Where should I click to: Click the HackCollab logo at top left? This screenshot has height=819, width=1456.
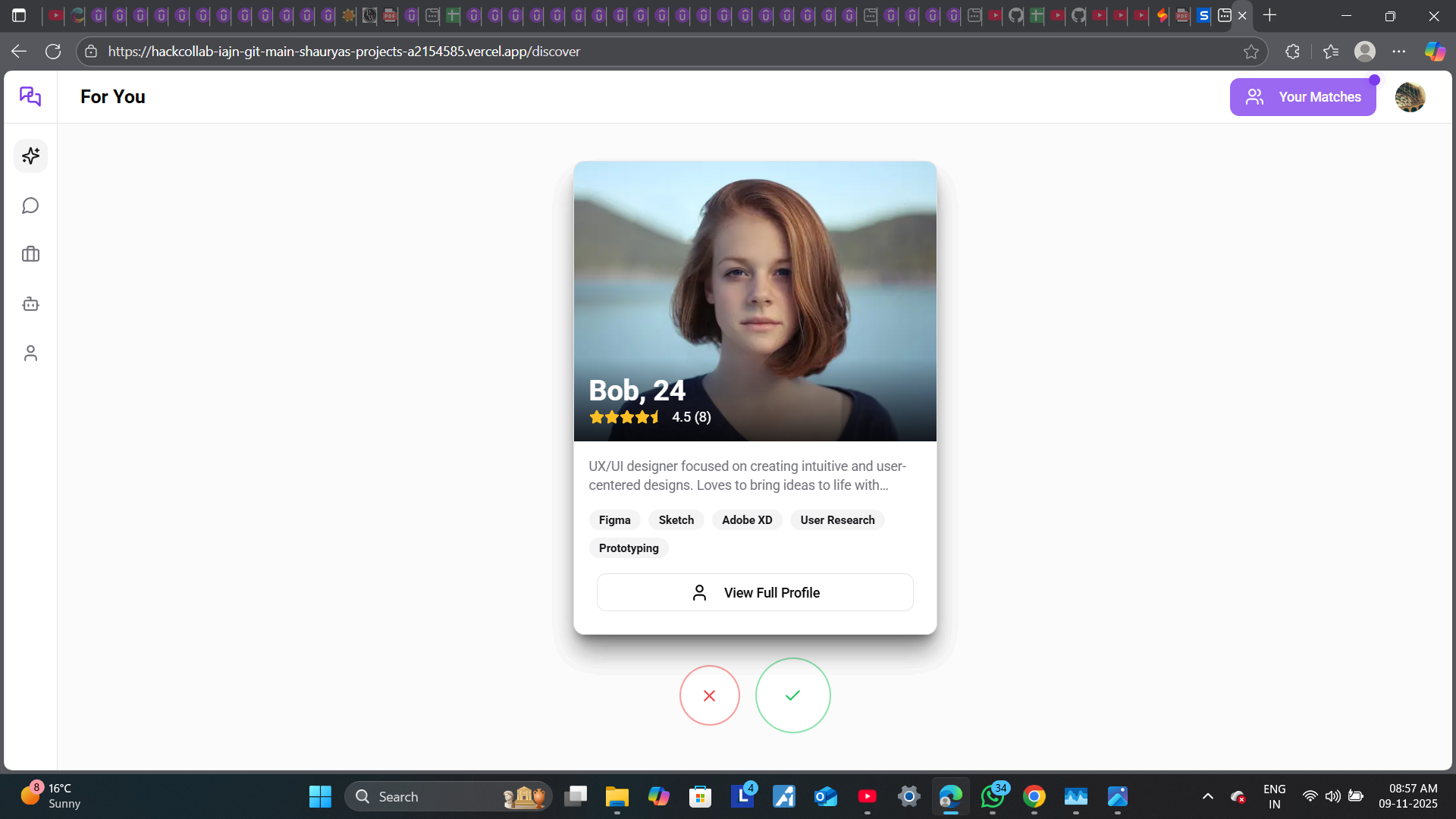point(30,96)
